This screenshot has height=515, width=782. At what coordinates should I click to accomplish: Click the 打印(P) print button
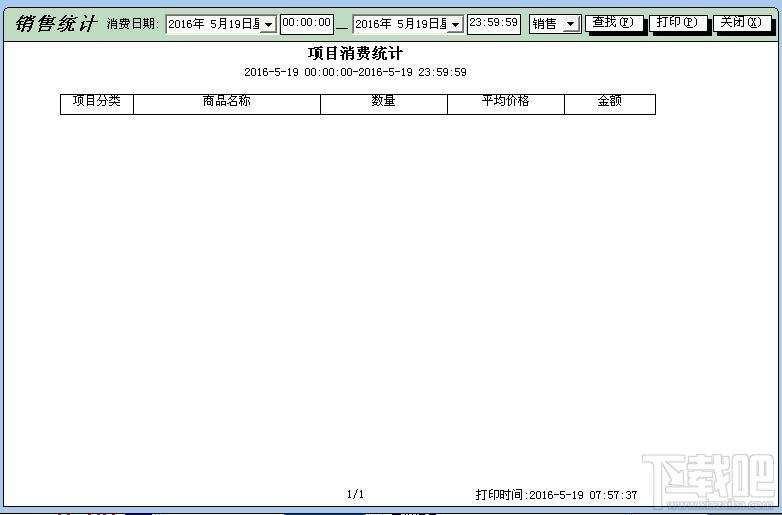(x=677, y=23)
